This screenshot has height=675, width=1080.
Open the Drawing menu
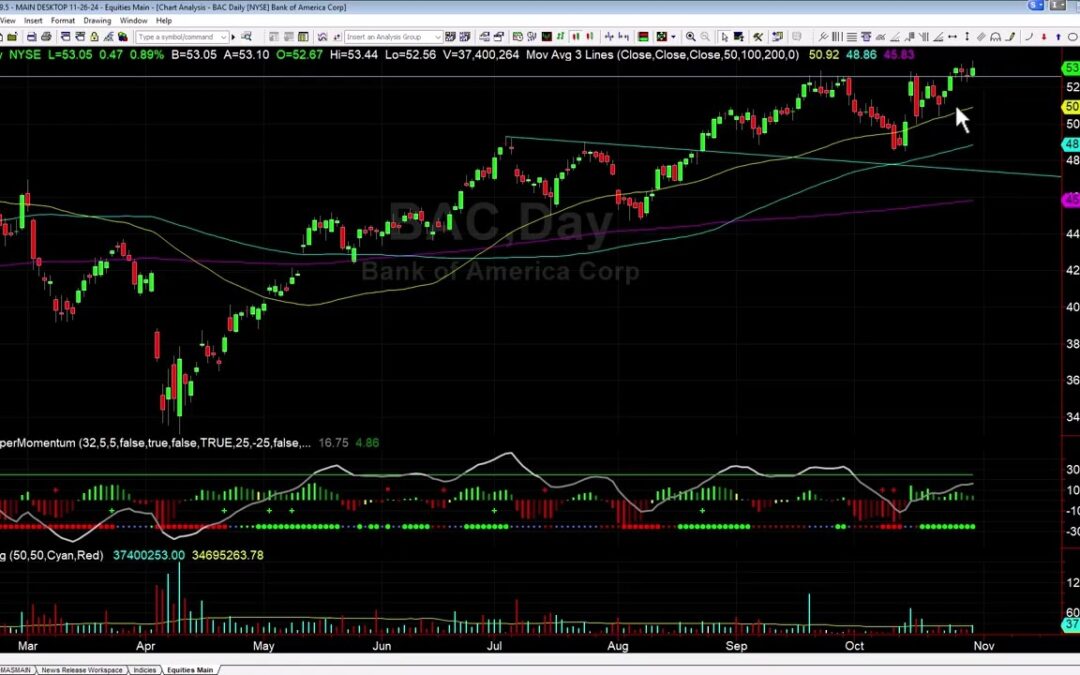coord(97,20)
